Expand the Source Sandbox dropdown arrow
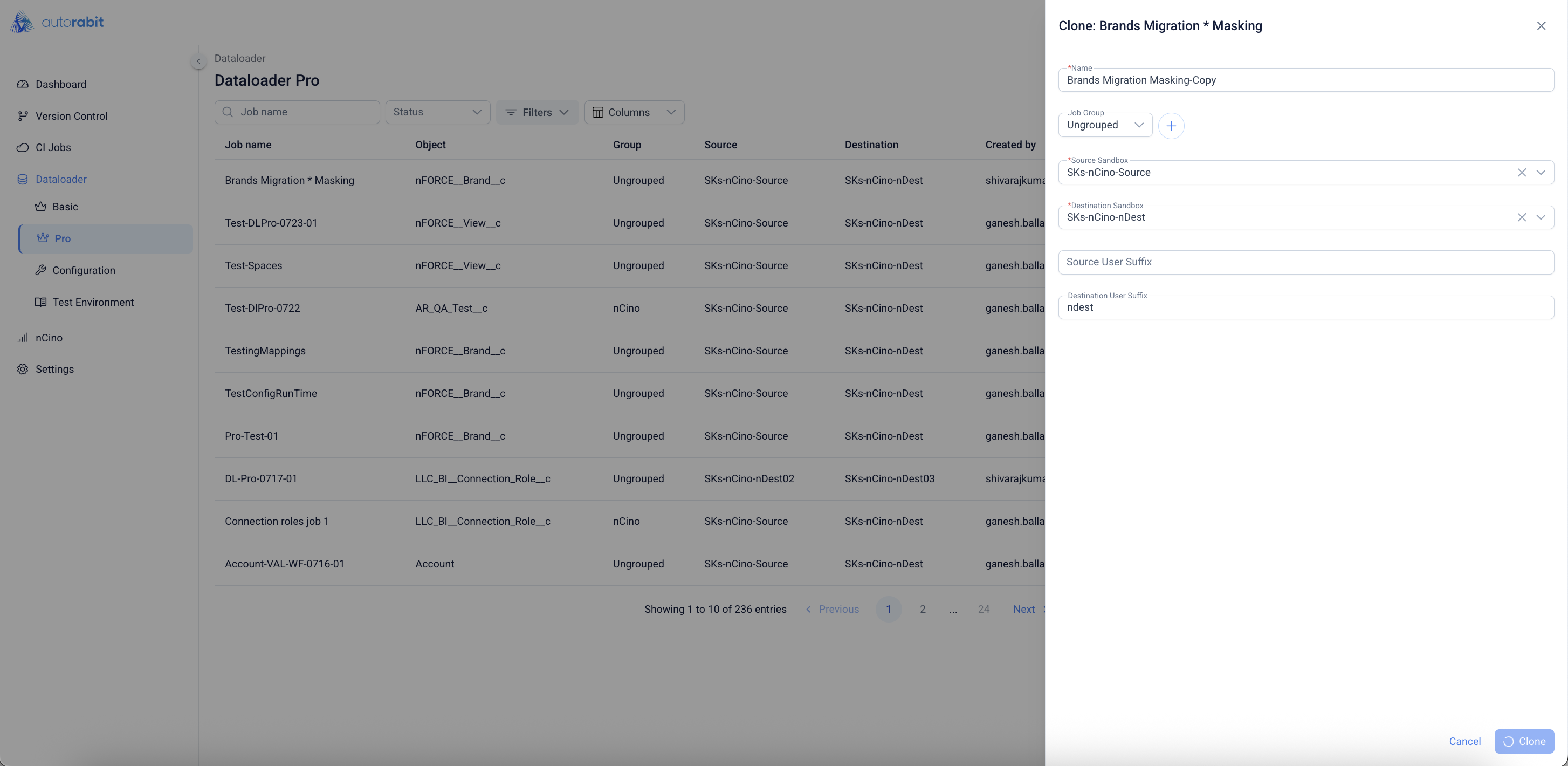The width and height of the screenshot is (1568, 766). (1541, 172)
